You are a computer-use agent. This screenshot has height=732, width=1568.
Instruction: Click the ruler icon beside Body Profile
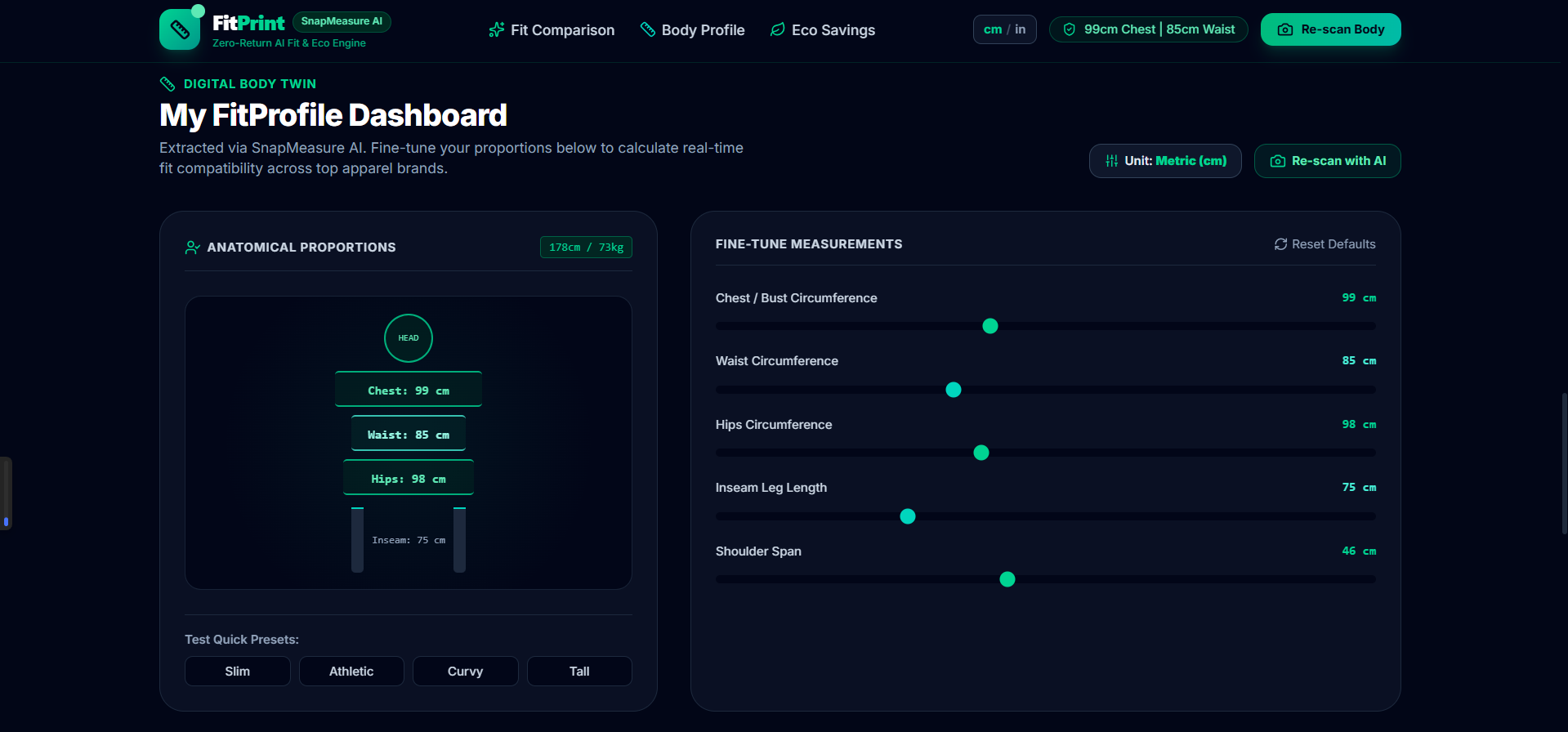pos(647,29)
